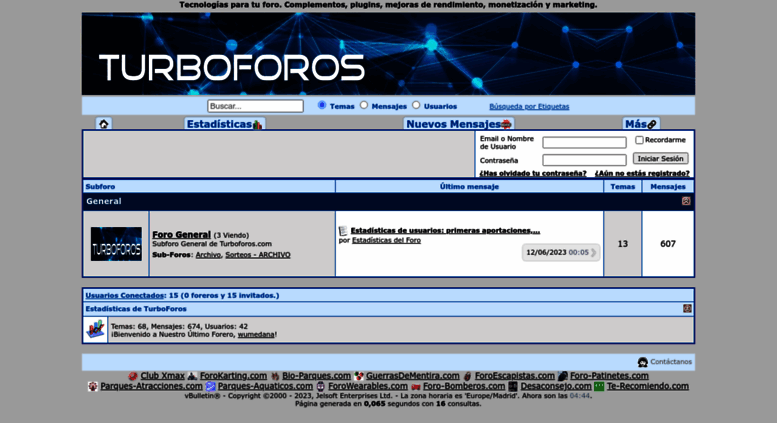Click the Contáctanos headset icon
This screenshot has width=777, height=423.
click(x=643, y=362)
